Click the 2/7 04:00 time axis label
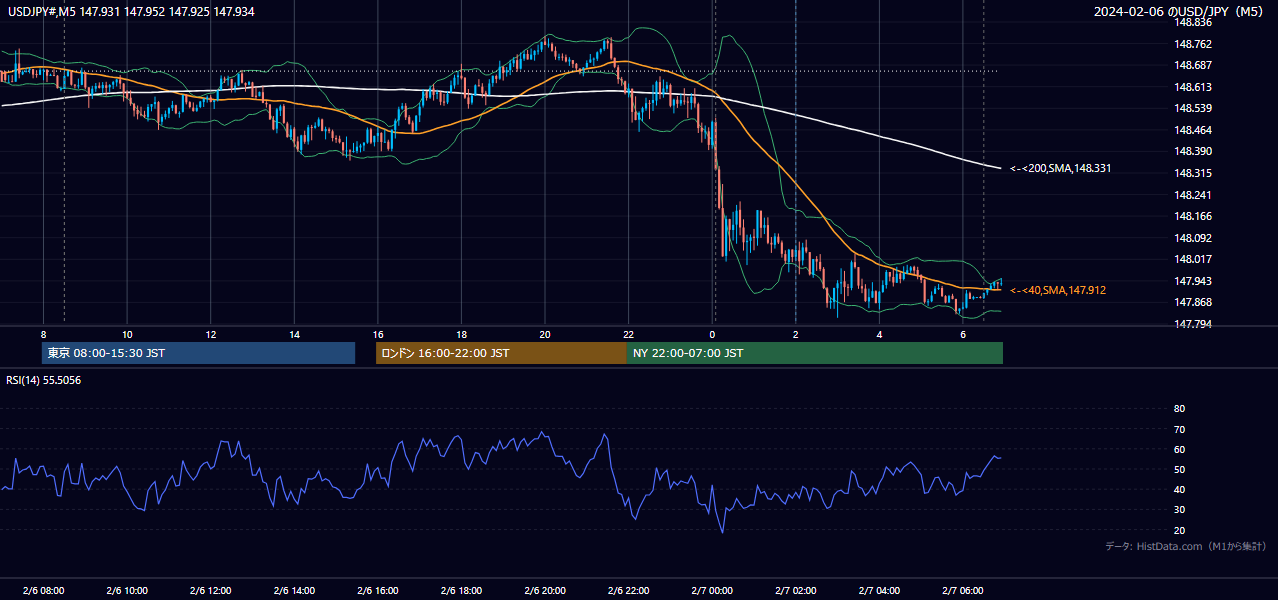This screenshot has width=1278, height=600. click(879, 590)
